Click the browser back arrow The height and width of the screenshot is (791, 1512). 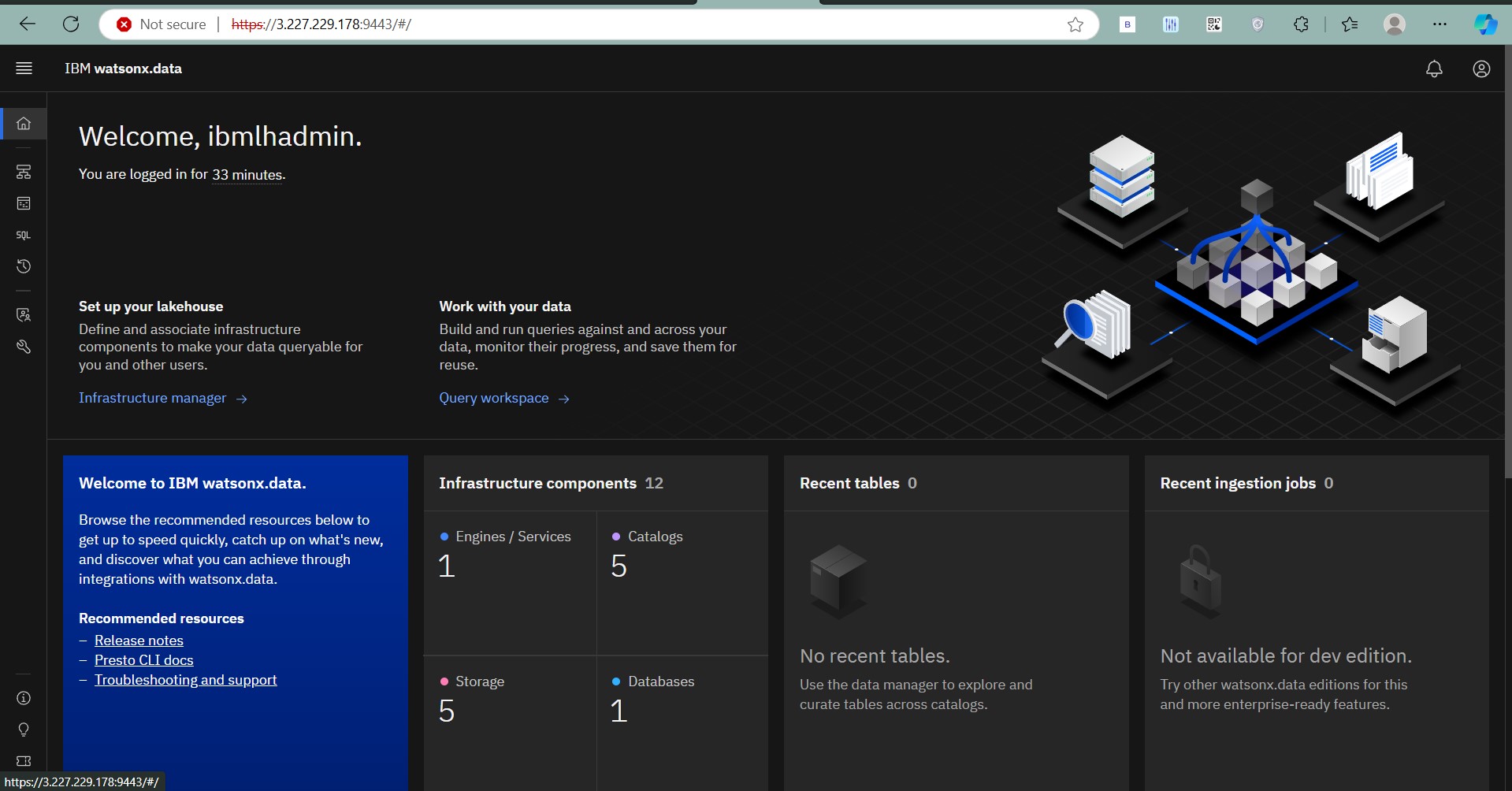28,24
